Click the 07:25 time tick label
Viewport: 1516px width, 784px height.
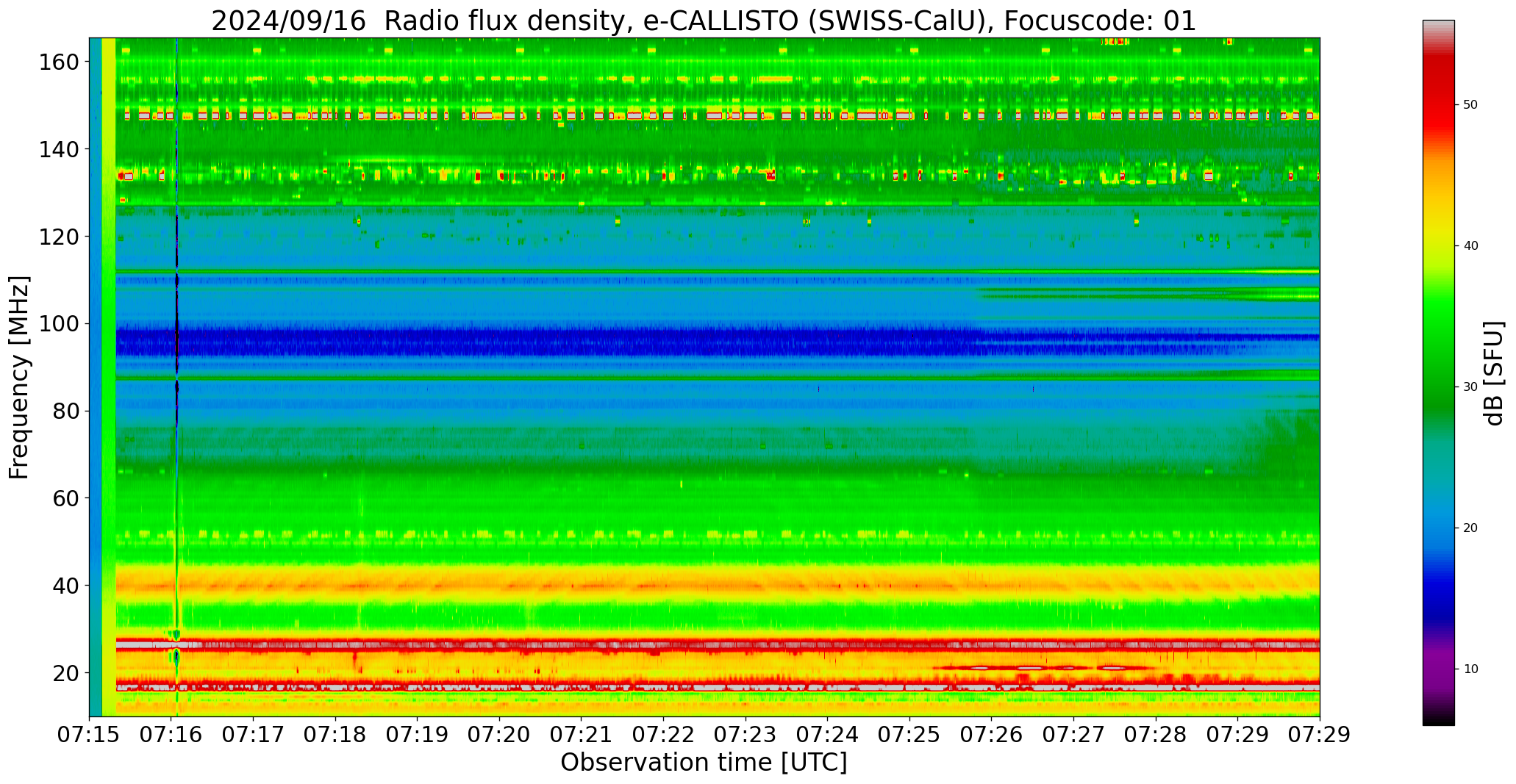point(909,735)
